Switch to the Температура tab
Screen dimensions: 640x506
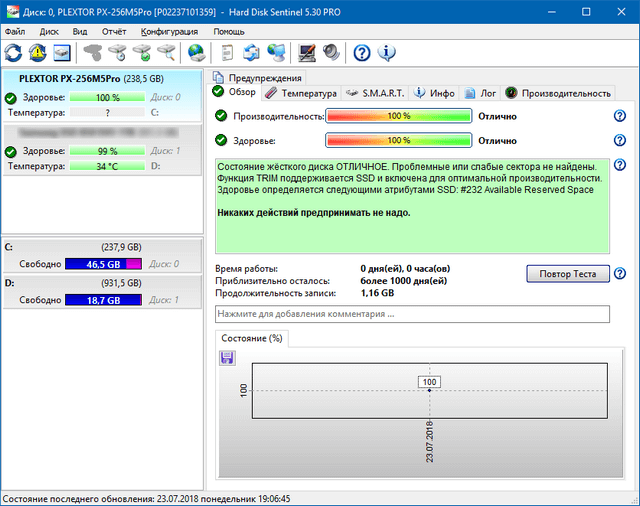pos(301,93)
